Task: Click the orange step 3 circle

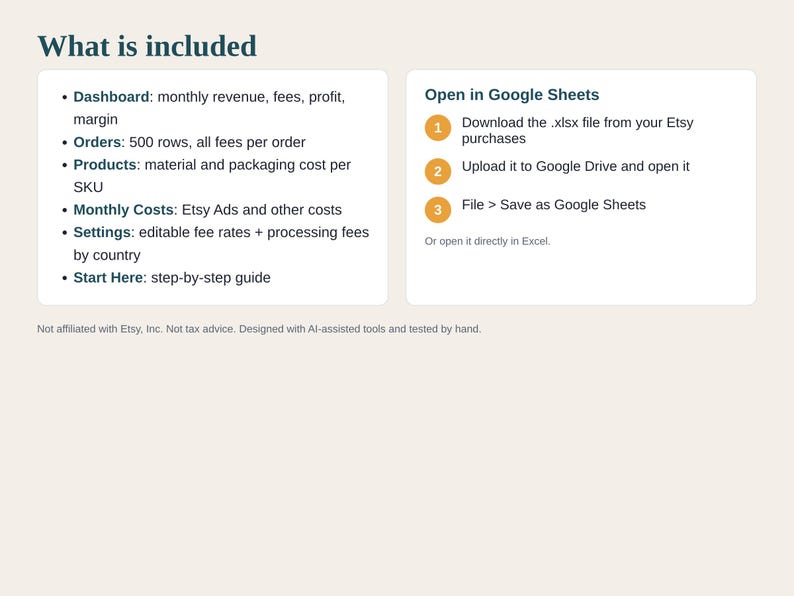Action: [438, 210]
